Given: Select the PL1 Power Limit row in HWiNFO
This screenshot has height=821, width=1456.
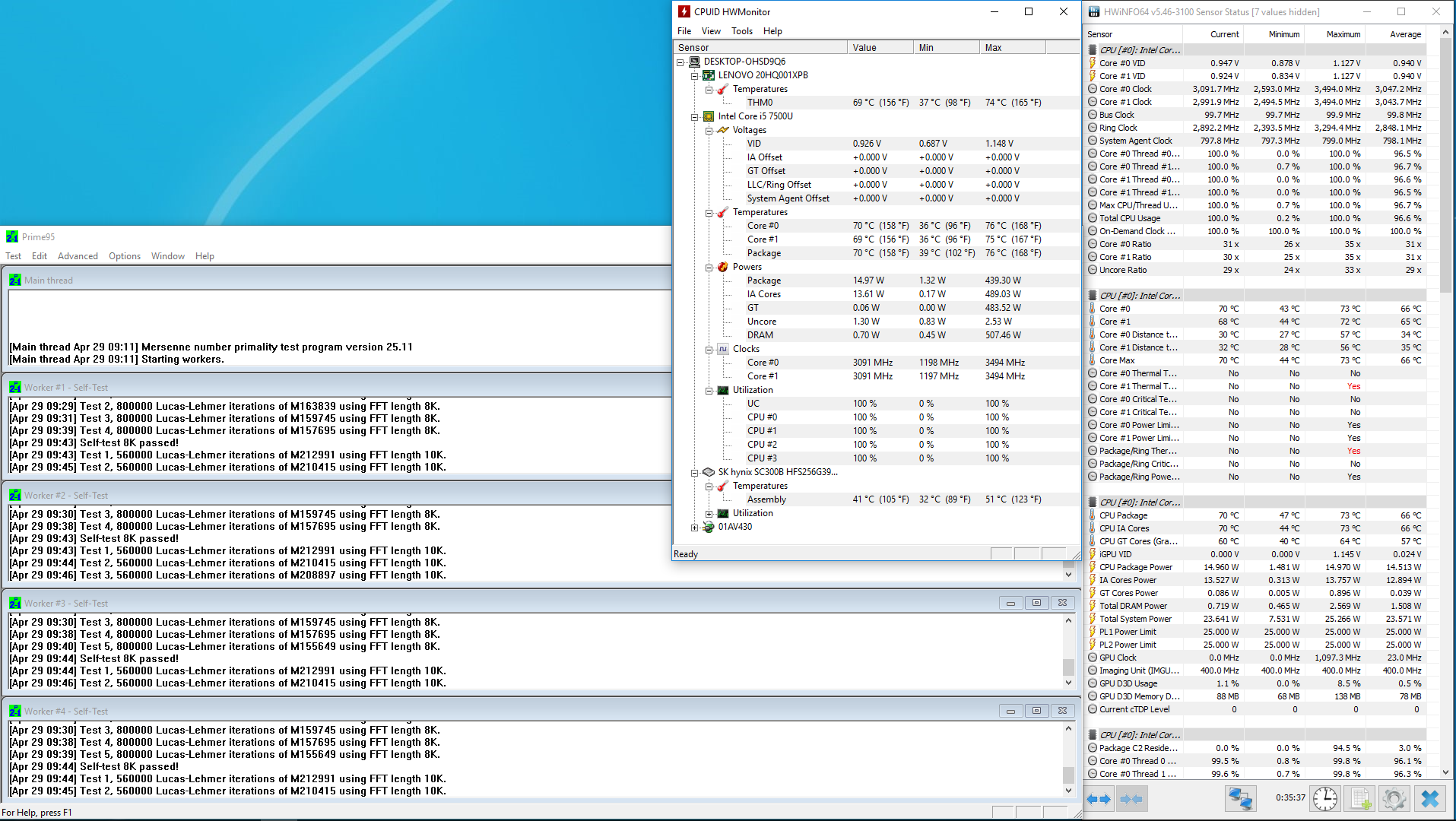Looking at the screenshot, I should point(1256,632).
